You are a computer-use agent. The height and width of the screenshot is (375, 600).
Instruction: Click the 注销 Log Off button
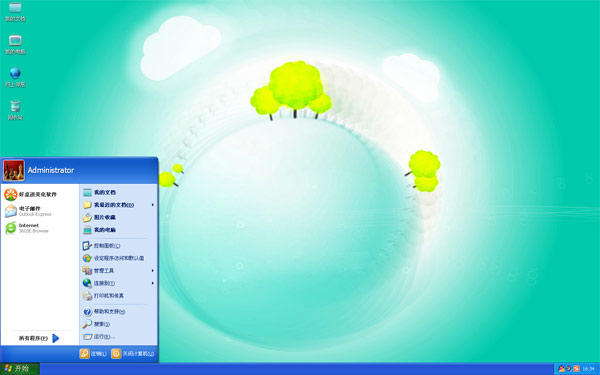(93, 354)
